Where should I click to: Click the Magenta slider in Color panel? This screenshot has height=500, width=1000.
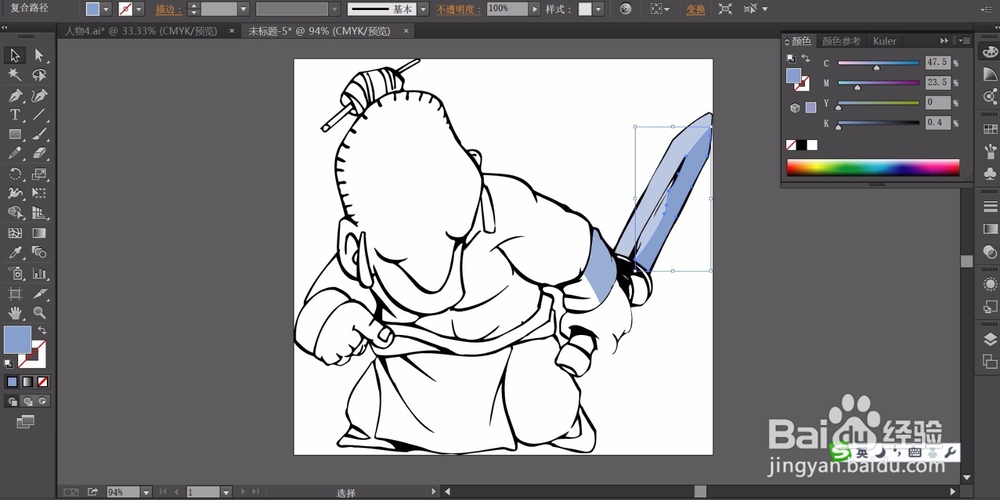tap(878, 83)
